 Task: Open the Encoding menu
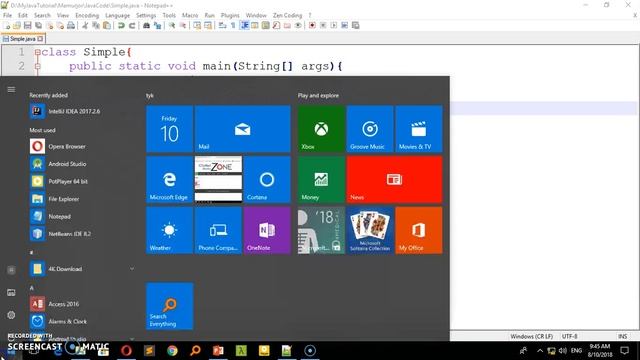(x=87, y=15)
